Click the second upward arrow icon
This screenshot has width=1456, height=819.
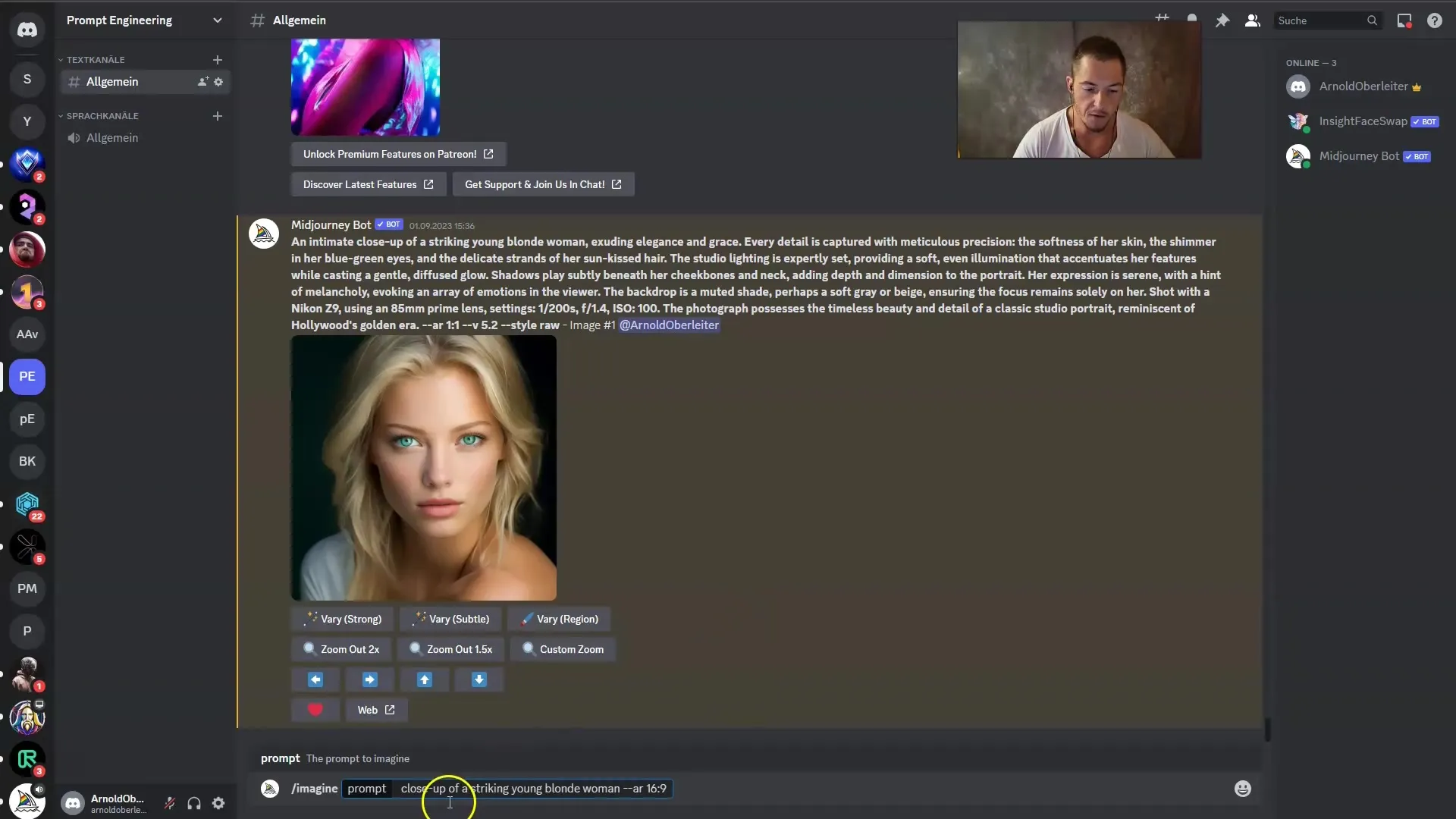pos(423,679)
